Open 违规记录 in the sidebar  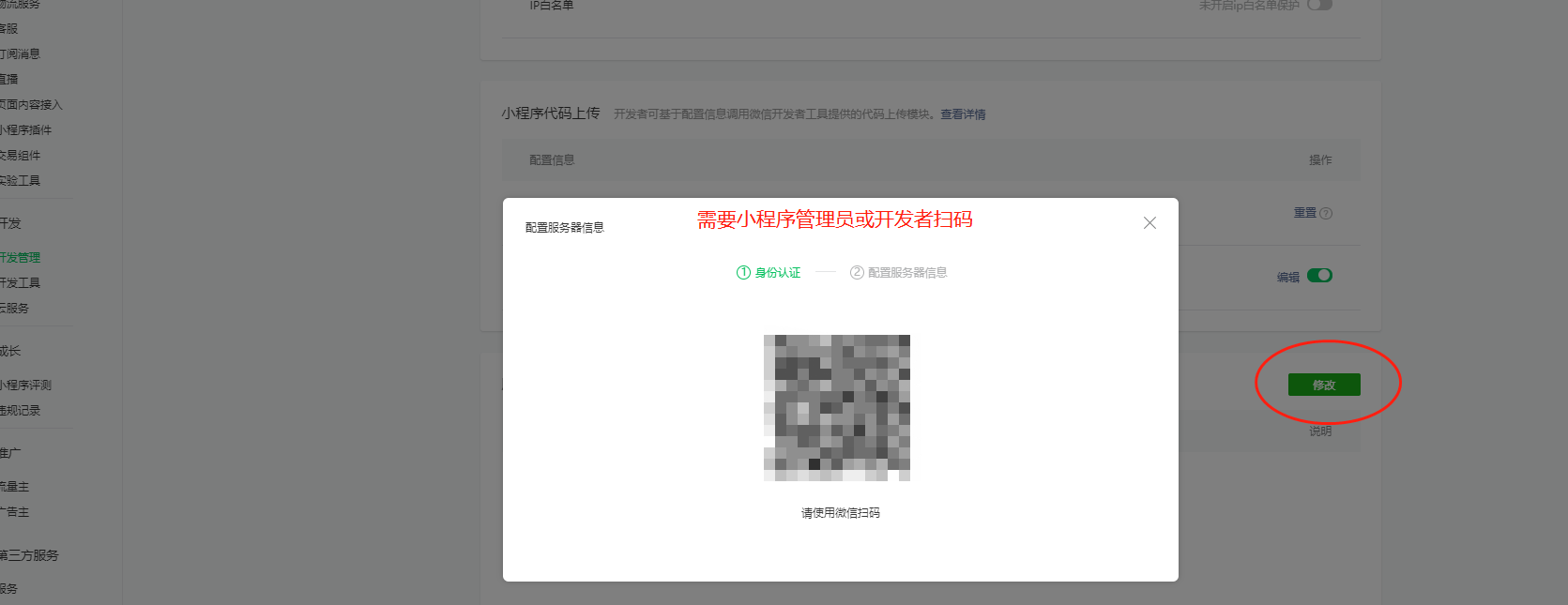tap(20, 411)
